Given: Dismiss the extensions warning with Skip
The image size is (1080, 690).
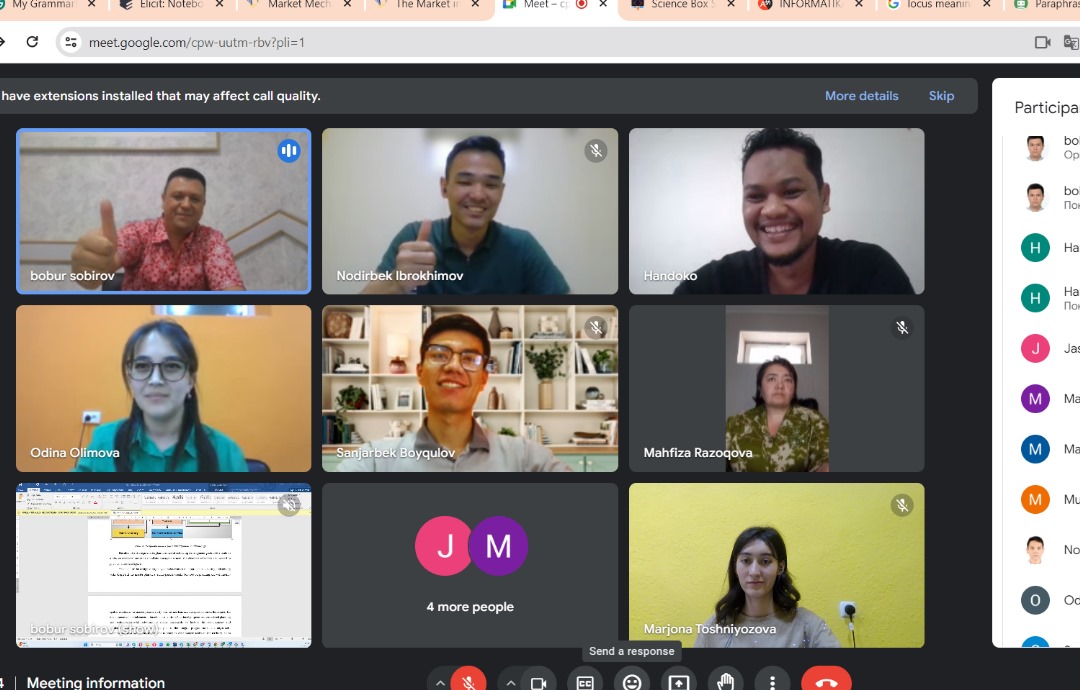Looking at the screenshot, I should tap(941, 96).
